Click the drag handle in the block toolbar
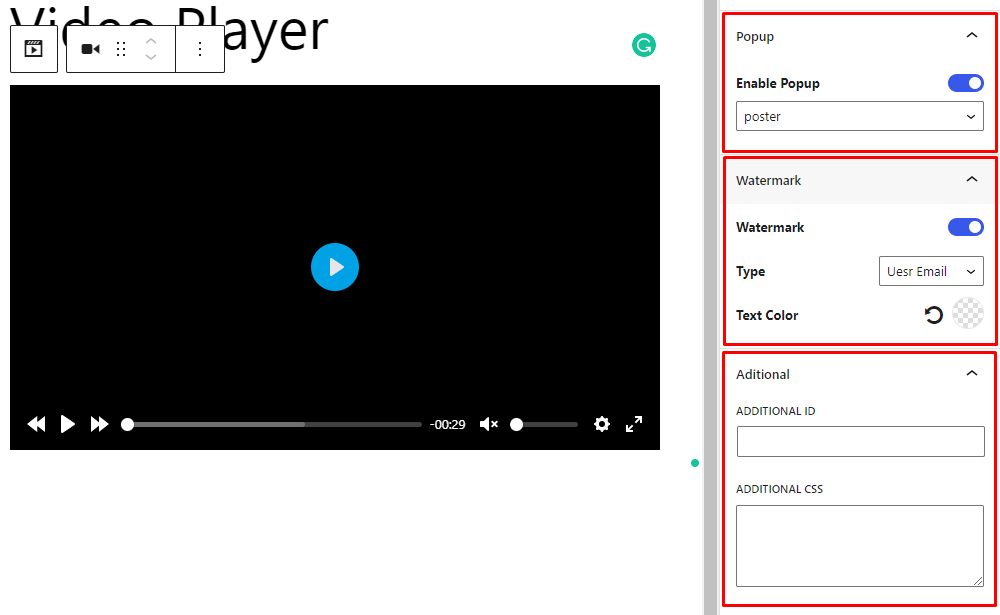The image size is (1000, 615). pyautogui.click(x=120, y=47)
